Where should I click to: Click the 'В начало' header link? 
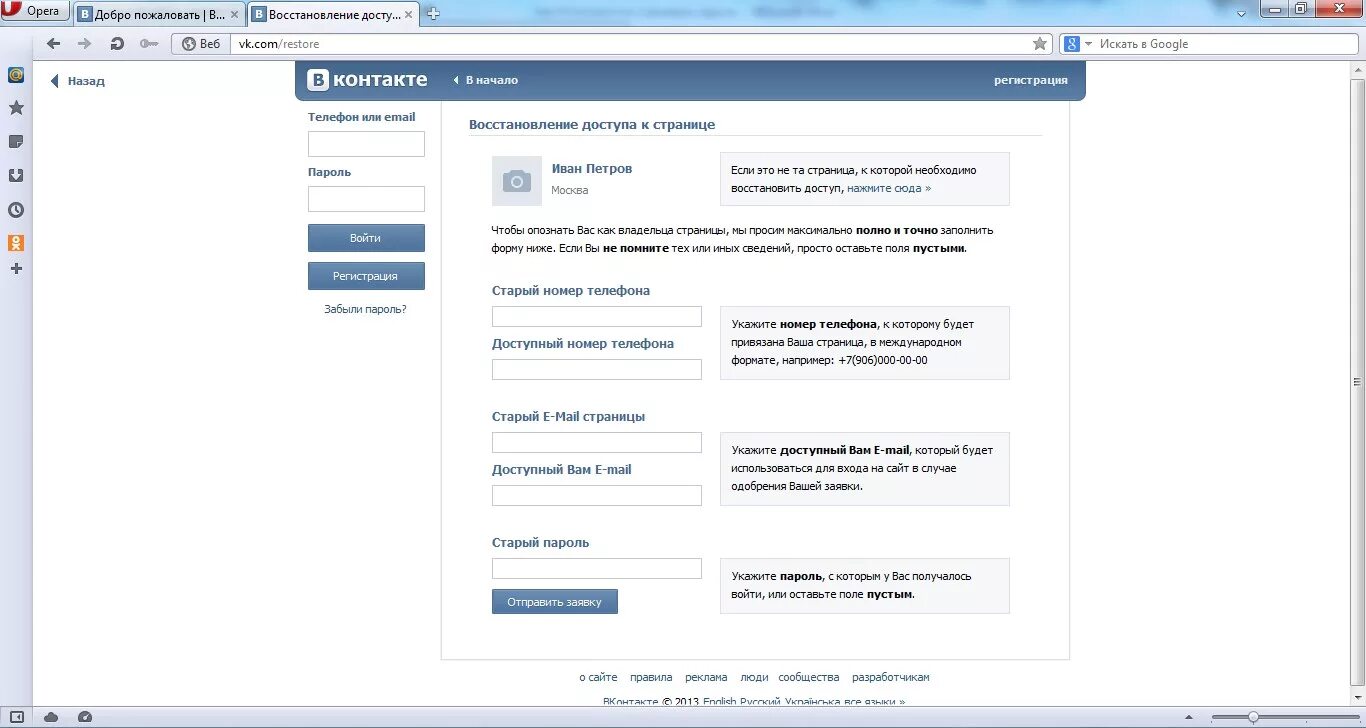tap(486, 80)
